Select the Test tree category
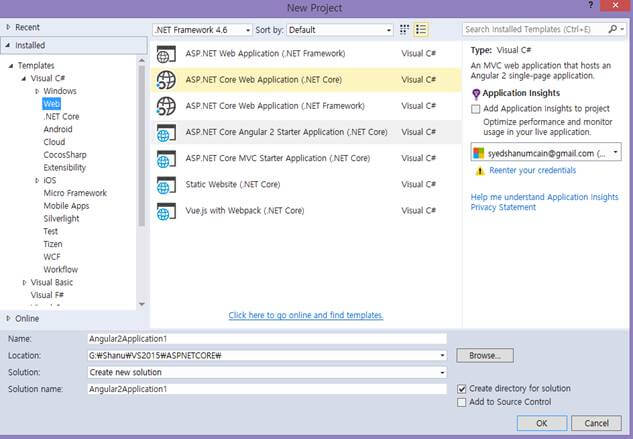 point(50,231)
